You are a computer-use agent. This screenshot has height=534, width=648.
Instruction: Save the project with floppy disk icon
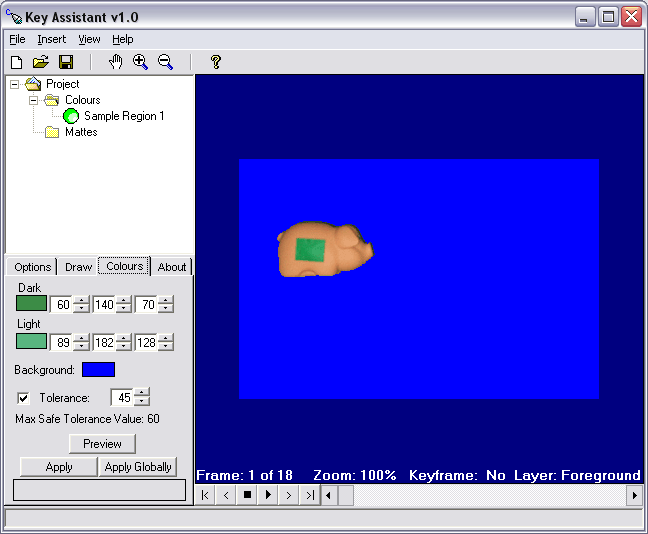coord(66,62)
